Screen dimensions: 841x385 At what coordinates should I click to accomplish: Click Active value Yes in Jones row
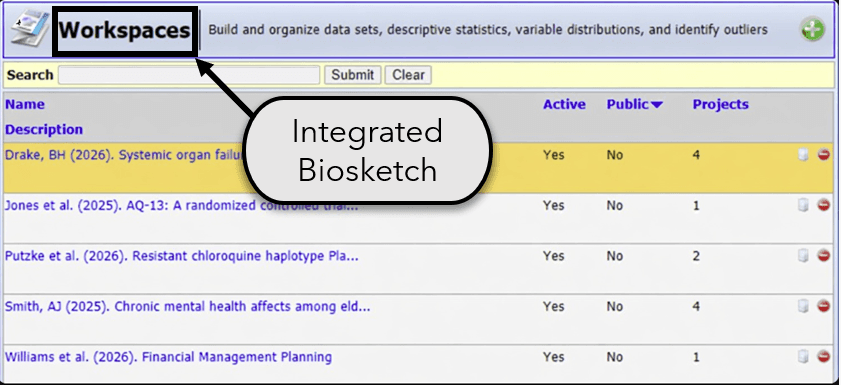pyautogui.click(x=554, y=205)
